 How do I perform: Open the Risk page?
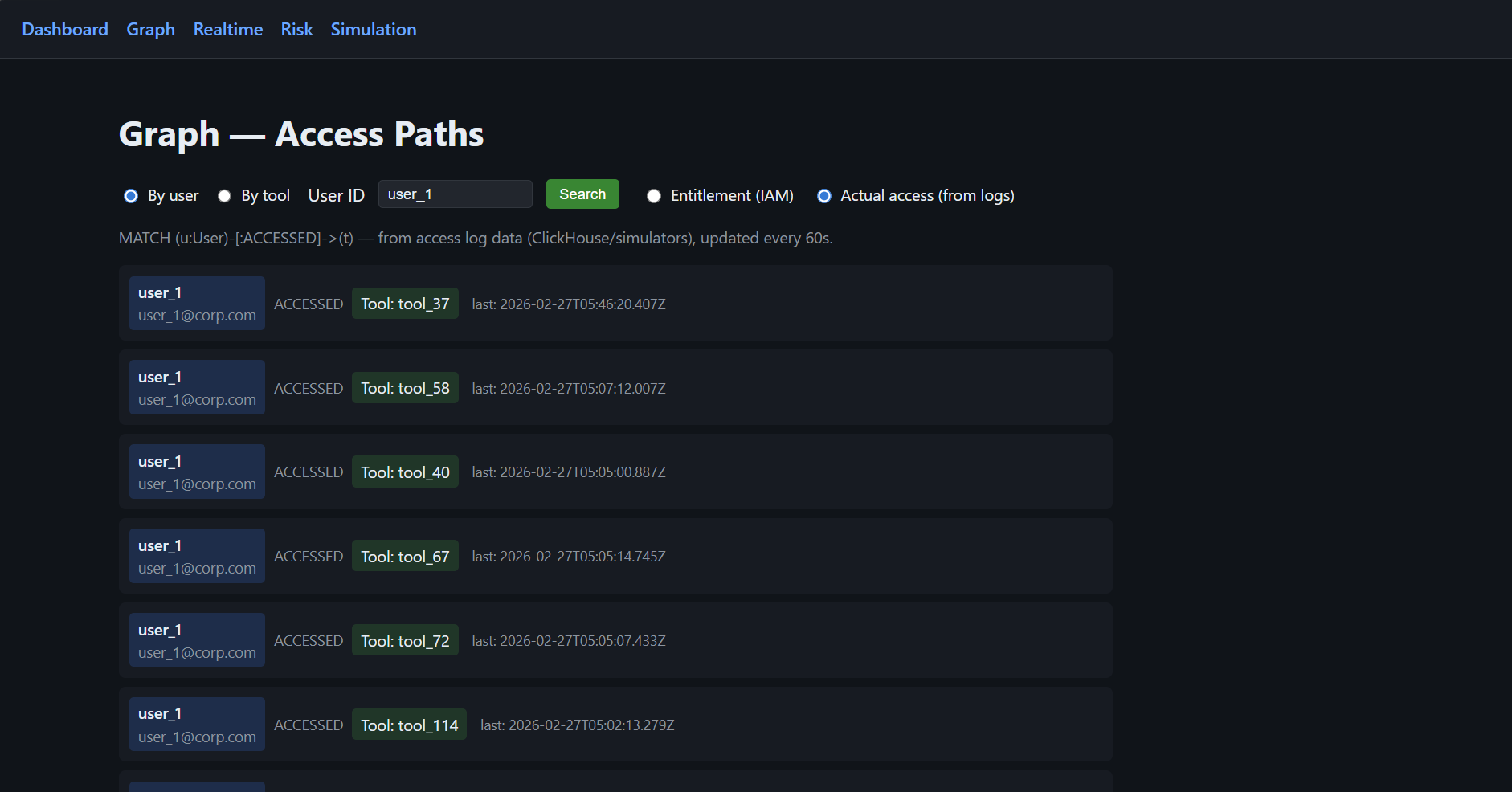(x=296, y=29)
